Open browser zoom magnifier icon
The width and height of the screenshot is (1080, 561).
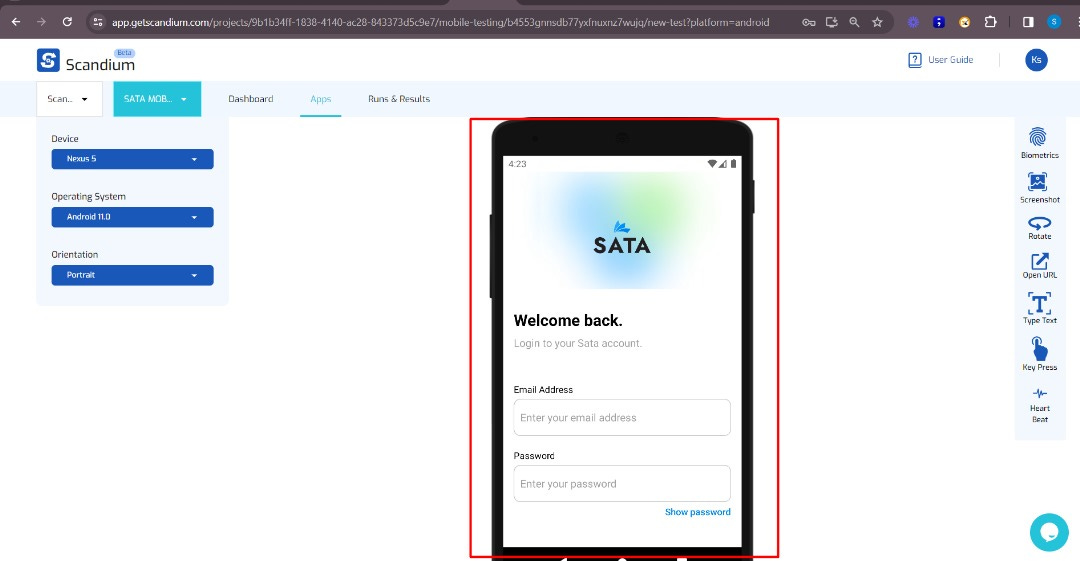tap(854, 22)
